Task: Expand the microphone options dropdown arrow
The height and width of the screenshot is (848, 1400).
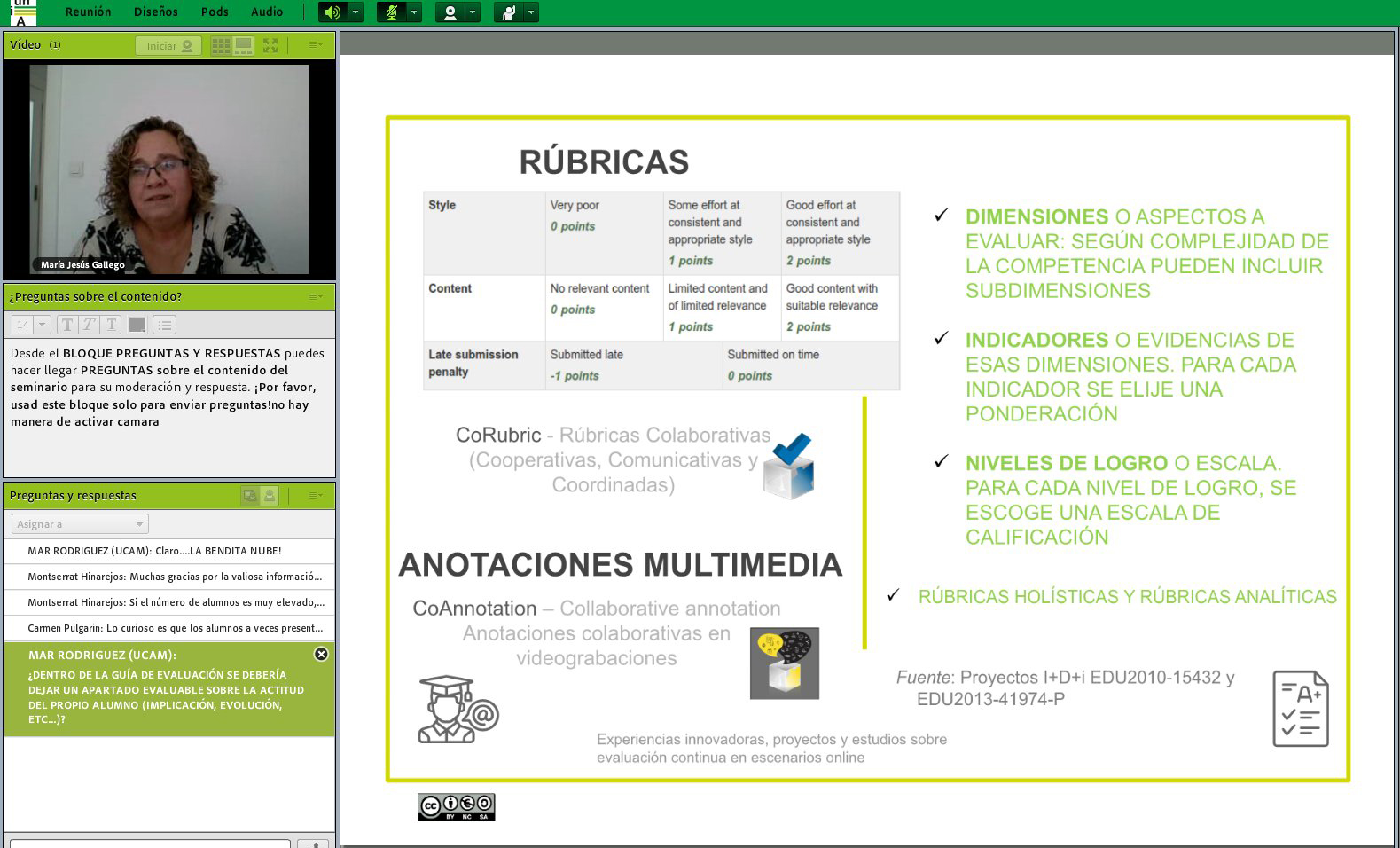Action: (x=414, y=12)
